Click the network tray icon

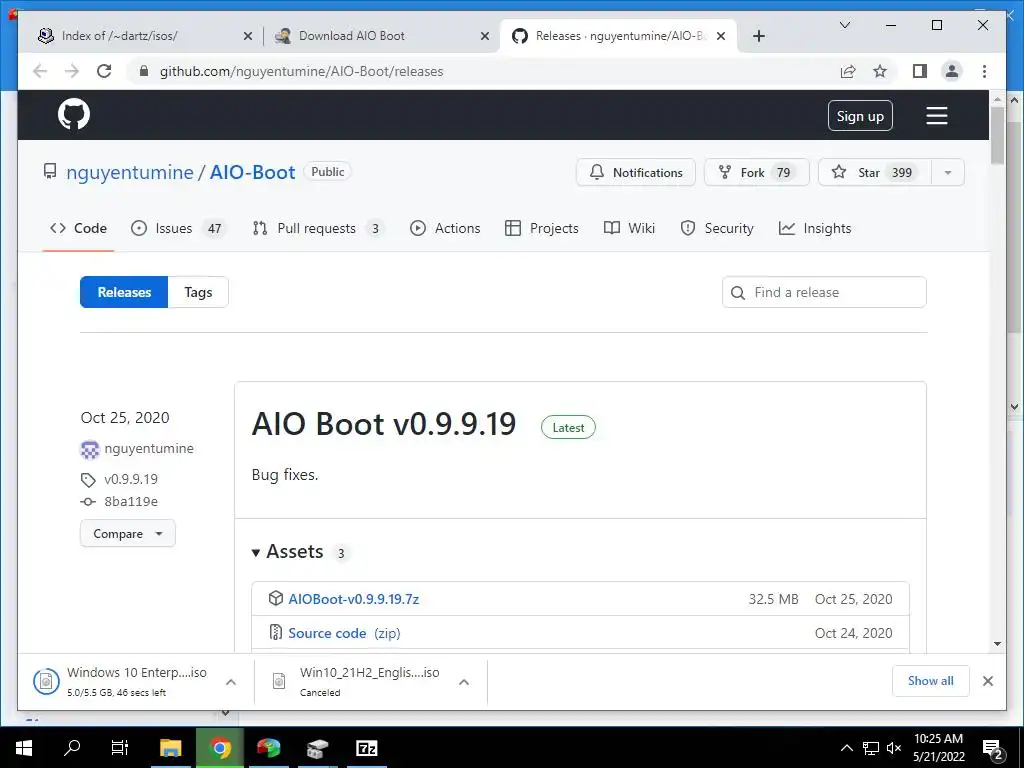coord(871,748)
